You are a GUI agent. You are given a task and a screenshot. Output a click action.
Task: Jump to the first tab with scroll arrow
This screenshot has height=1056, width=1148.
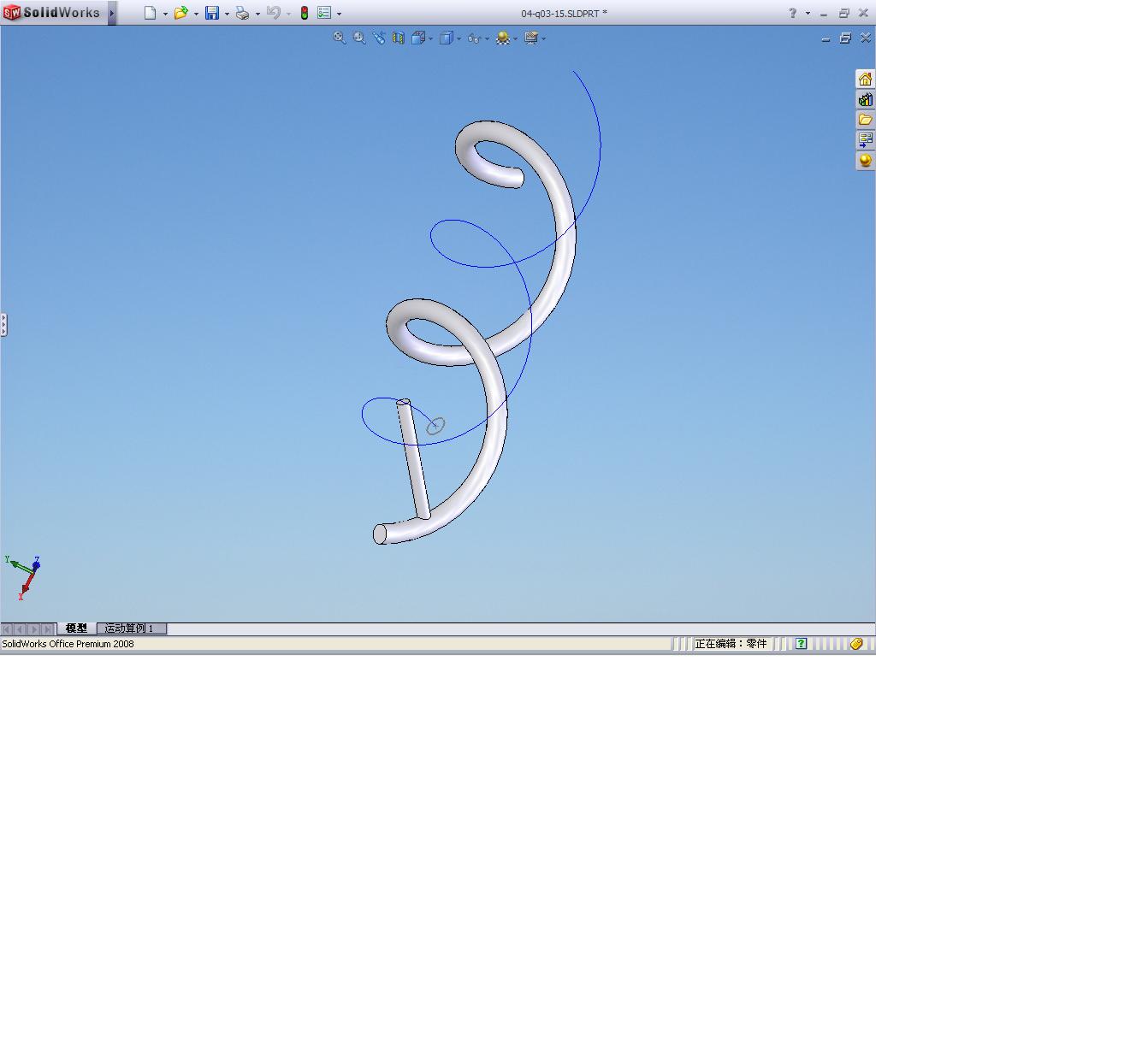8,629
